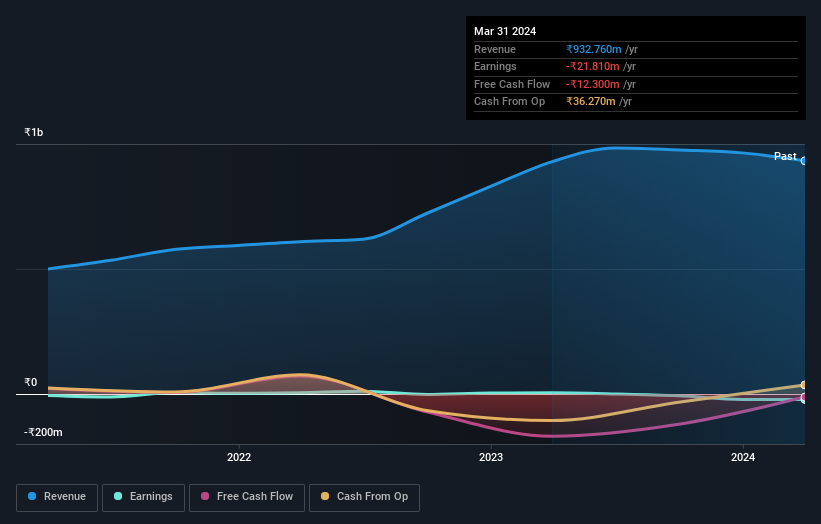821x524 pixels.
Task: Toggle the Cash From Op legend series
Action: [x=364, y=497]
